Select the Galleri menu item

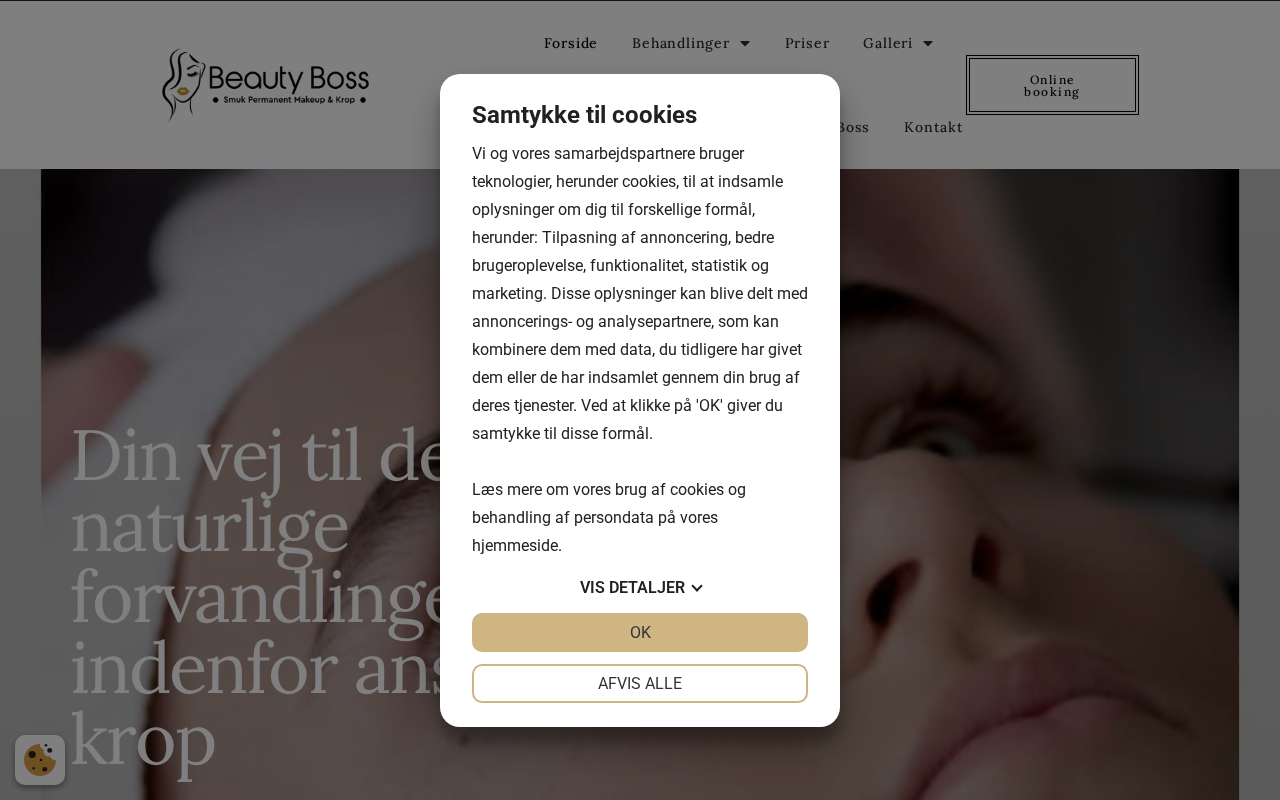888,43
